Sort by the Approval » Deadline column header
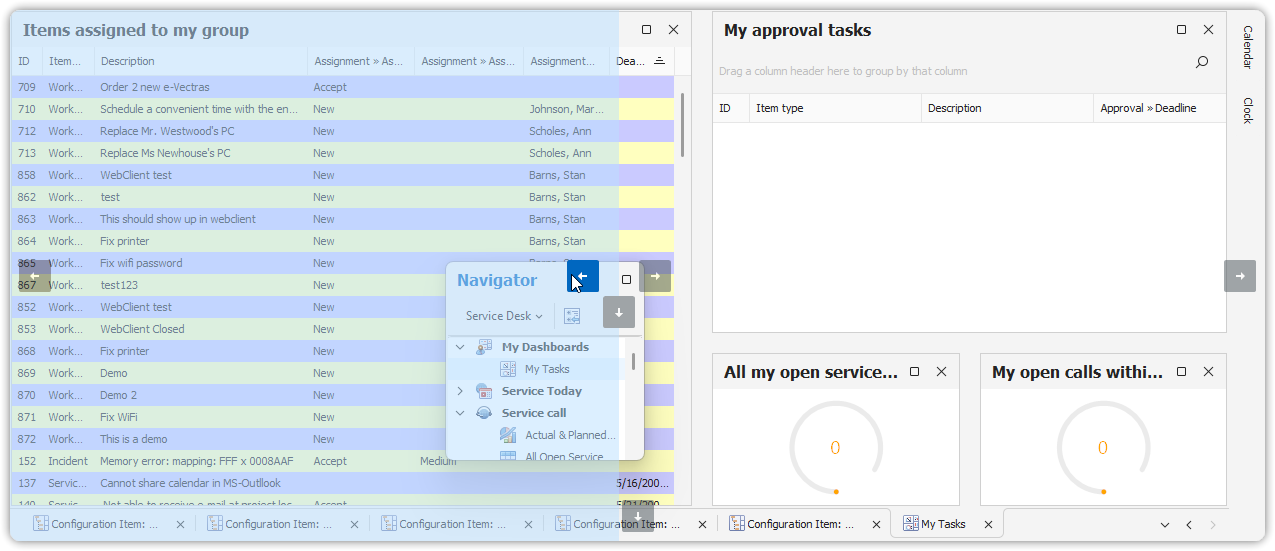The height and width of the screenshot is (551, 1275). tap(1147, 108)
